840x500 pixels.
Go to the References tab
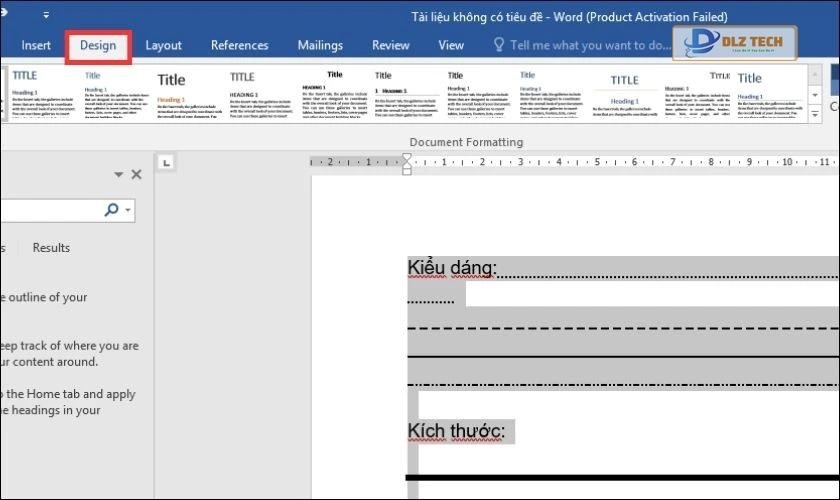tap(239, 45)
